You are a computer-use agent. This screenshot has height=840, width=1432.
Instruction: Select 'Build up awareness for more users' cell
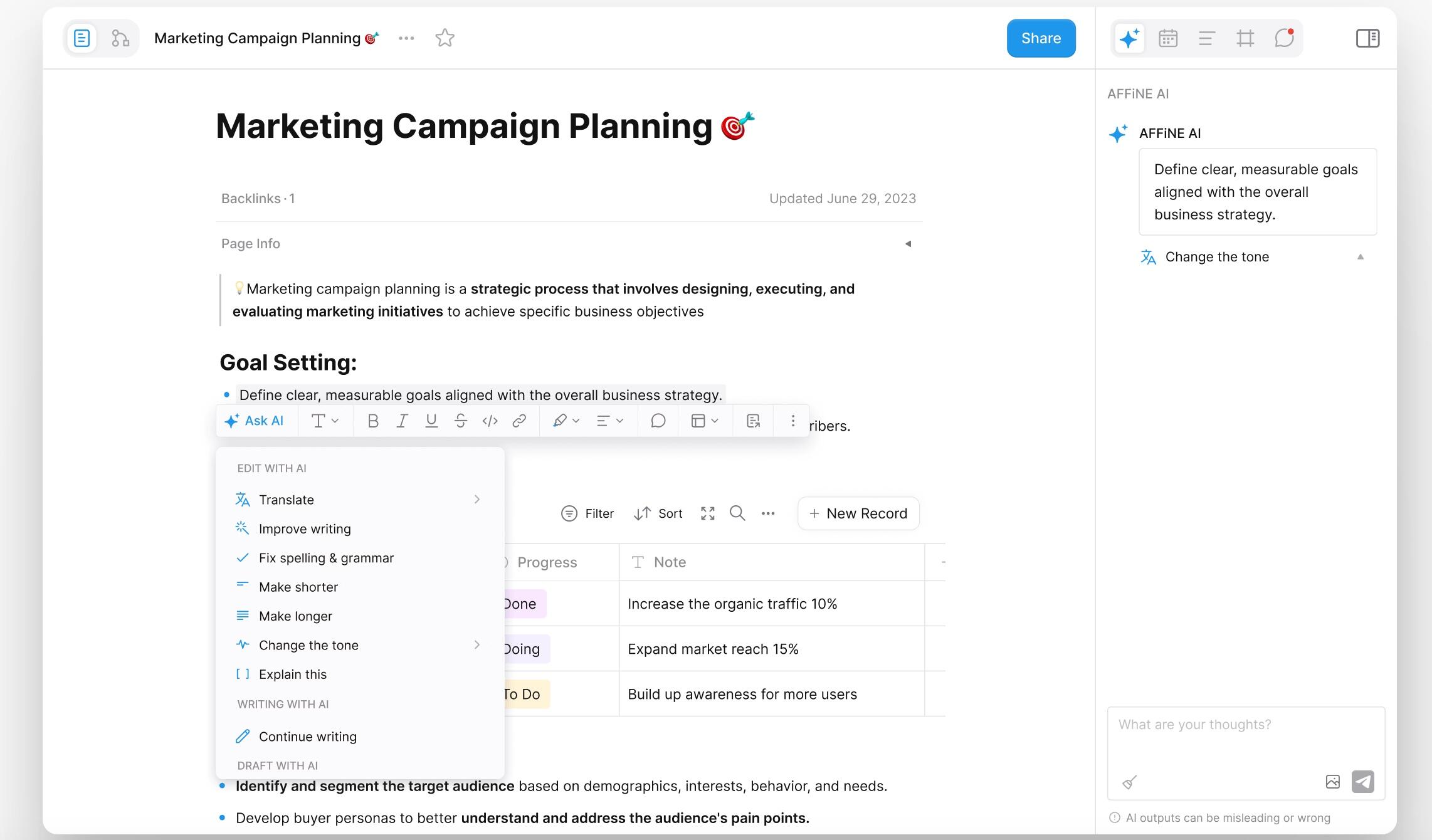coord(772,695)
